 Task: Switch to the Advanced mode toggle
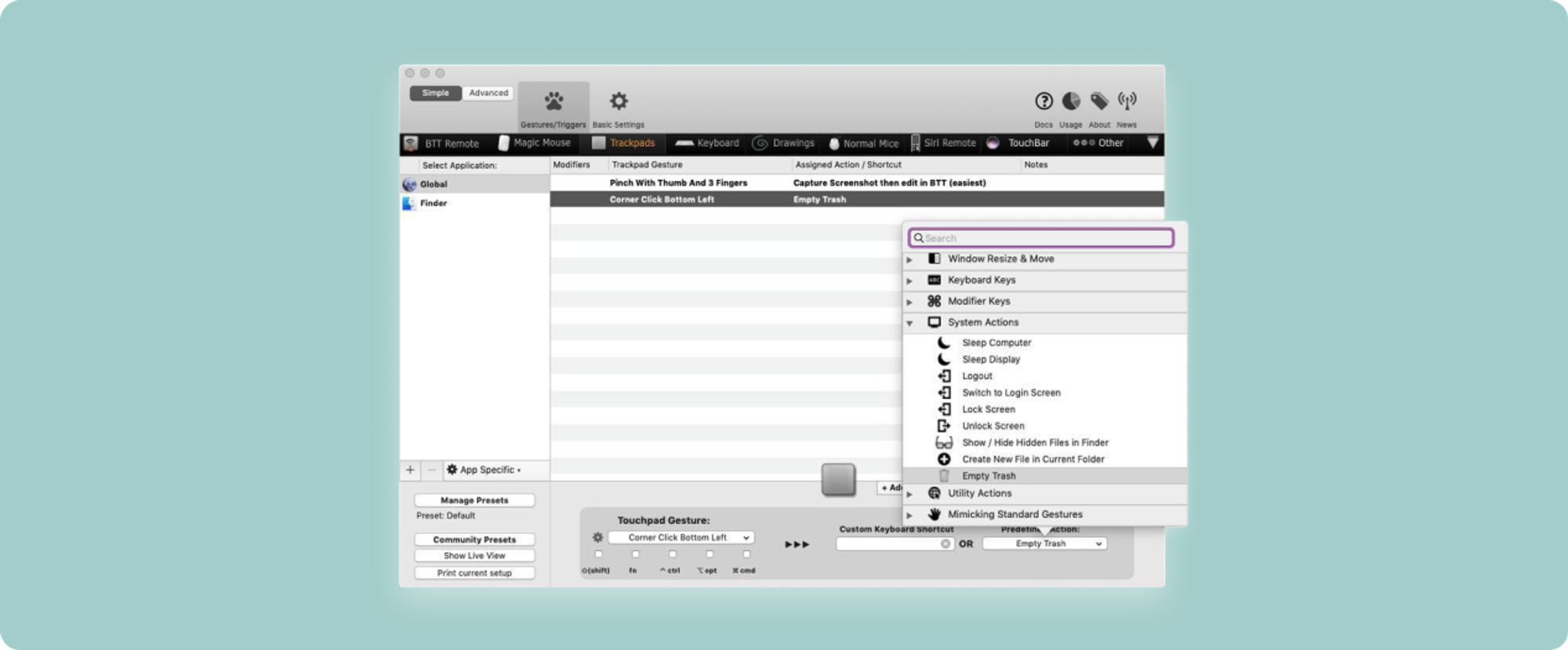click(x=488, y=93)
